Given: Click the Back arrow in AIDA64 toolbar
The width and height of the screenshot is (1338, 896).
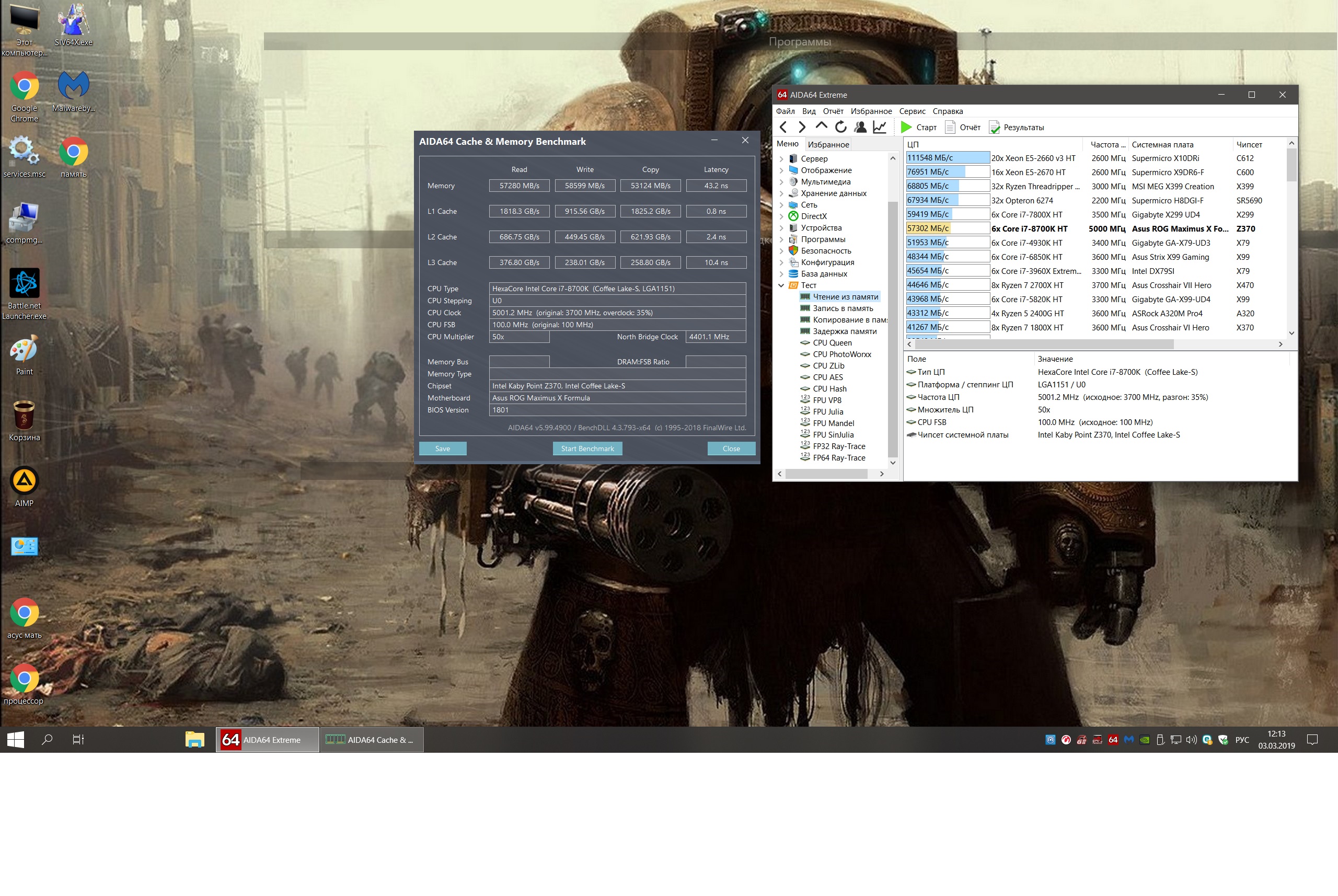Looking at the screenshot, I should [x=784, y=128].
